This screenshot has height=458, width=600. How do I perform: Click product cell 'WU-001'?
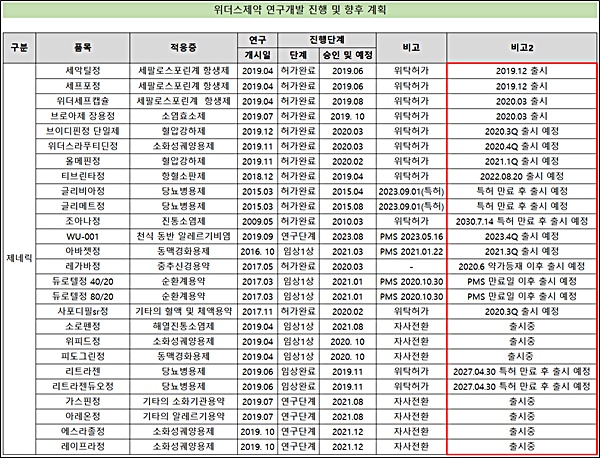[83, 236]
